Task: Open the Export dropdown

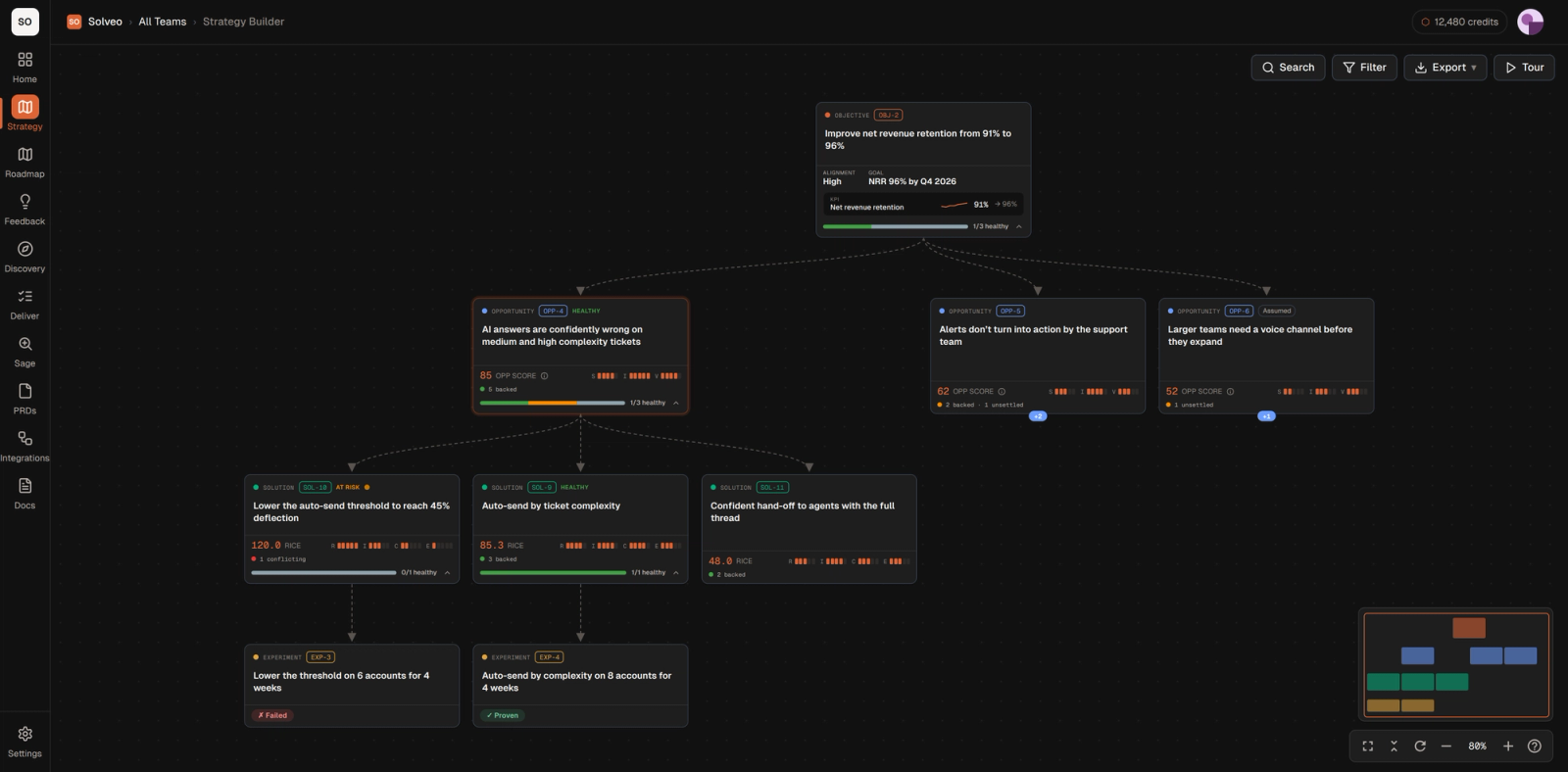Action: 1445,68
